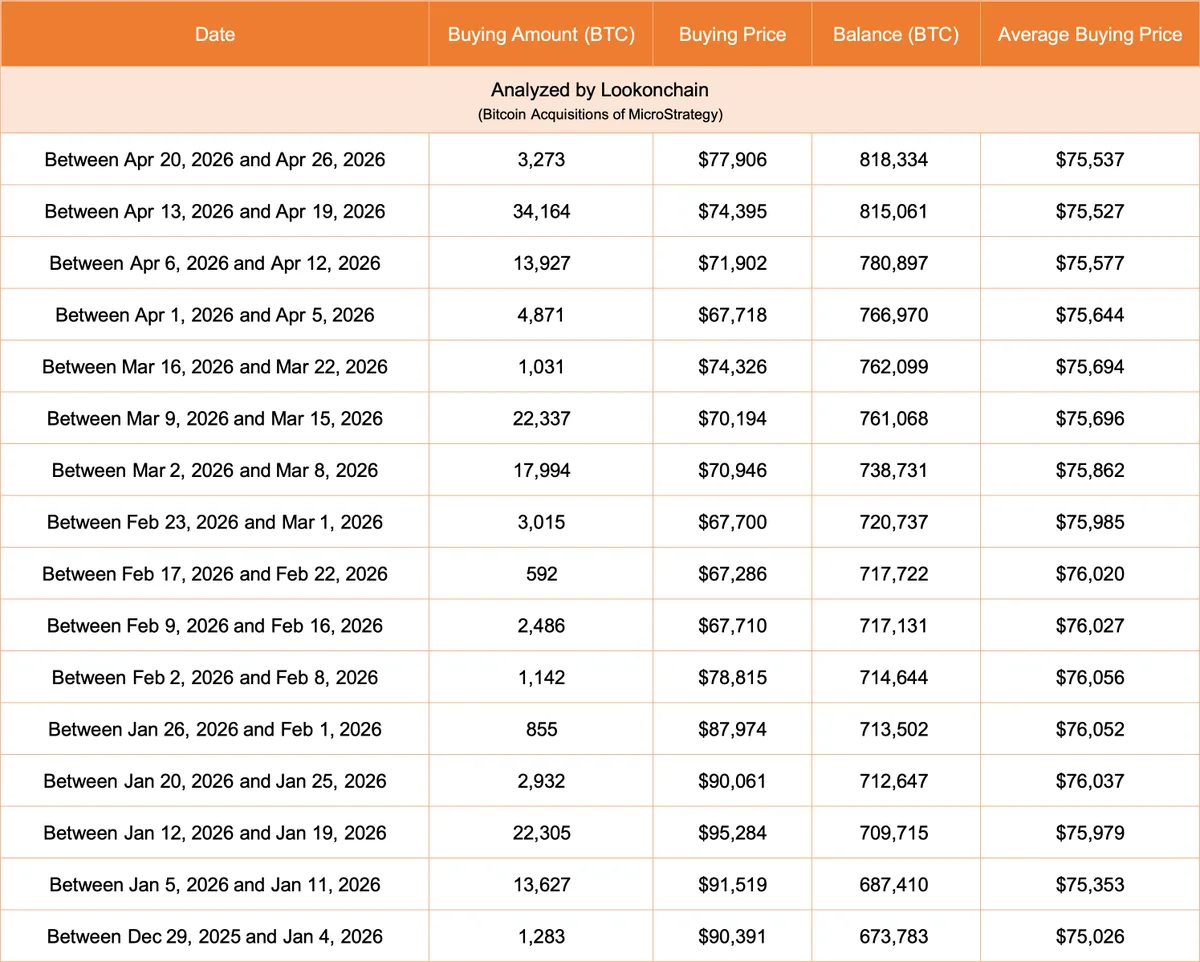
Task: Select the Apr 6 – Apr 12, 2026 date row
Action: (215, 263)
